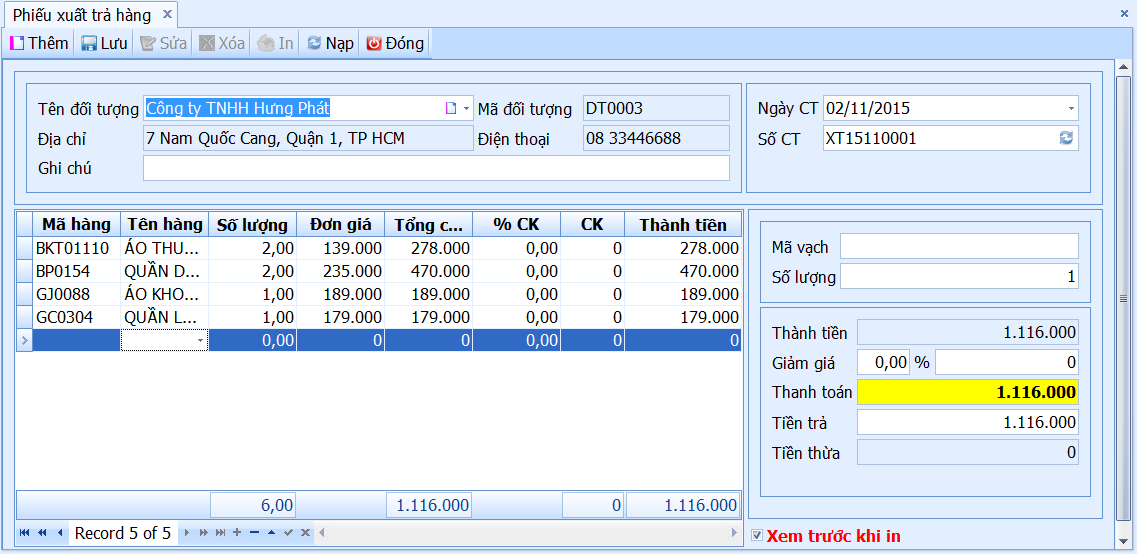
Task: Expand the Tên đối tượng dropdown arrow
Action: (466, 109)
